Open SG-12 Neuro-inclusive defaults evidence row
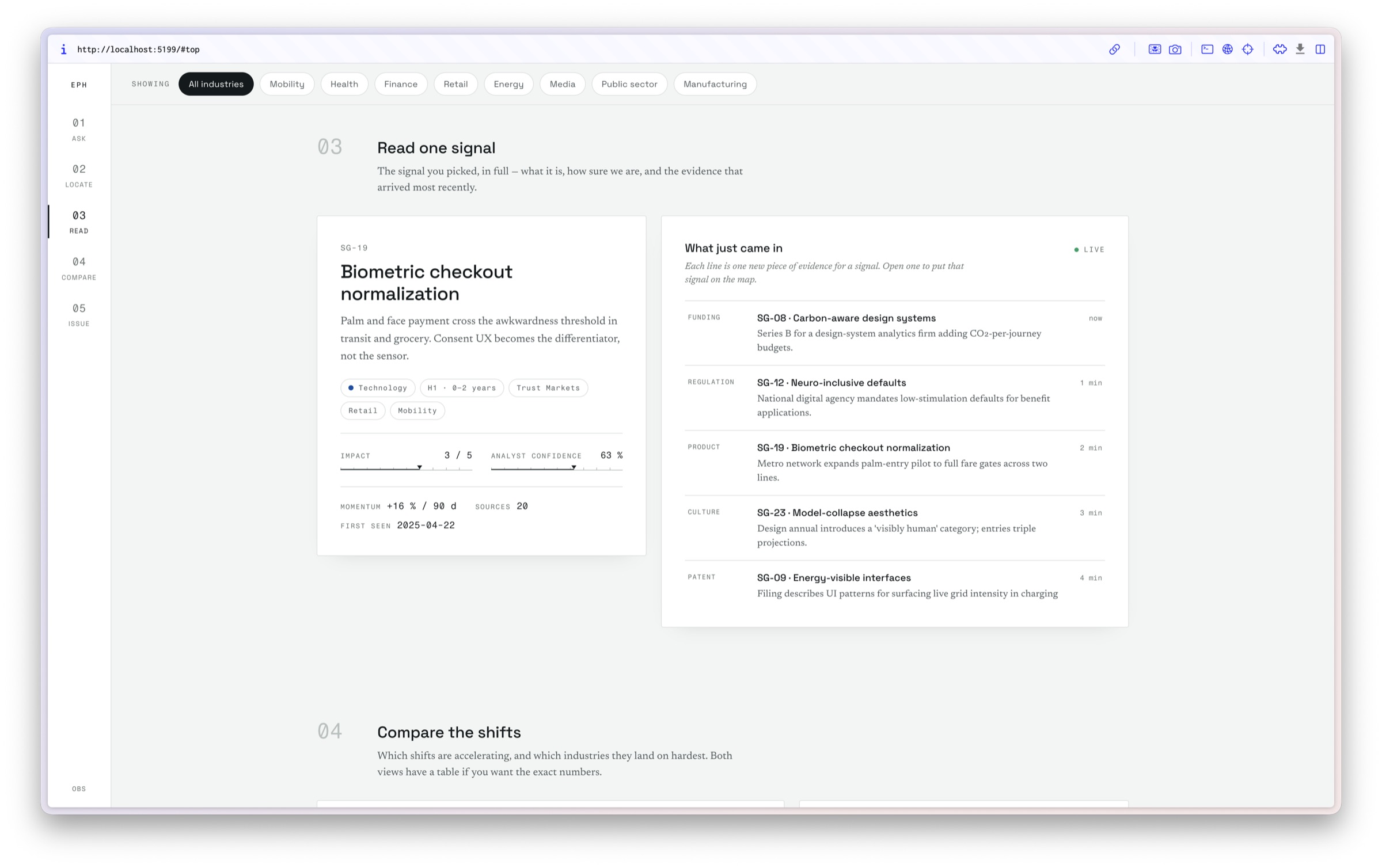1382x868 pixels. click(x=894, y=398)
